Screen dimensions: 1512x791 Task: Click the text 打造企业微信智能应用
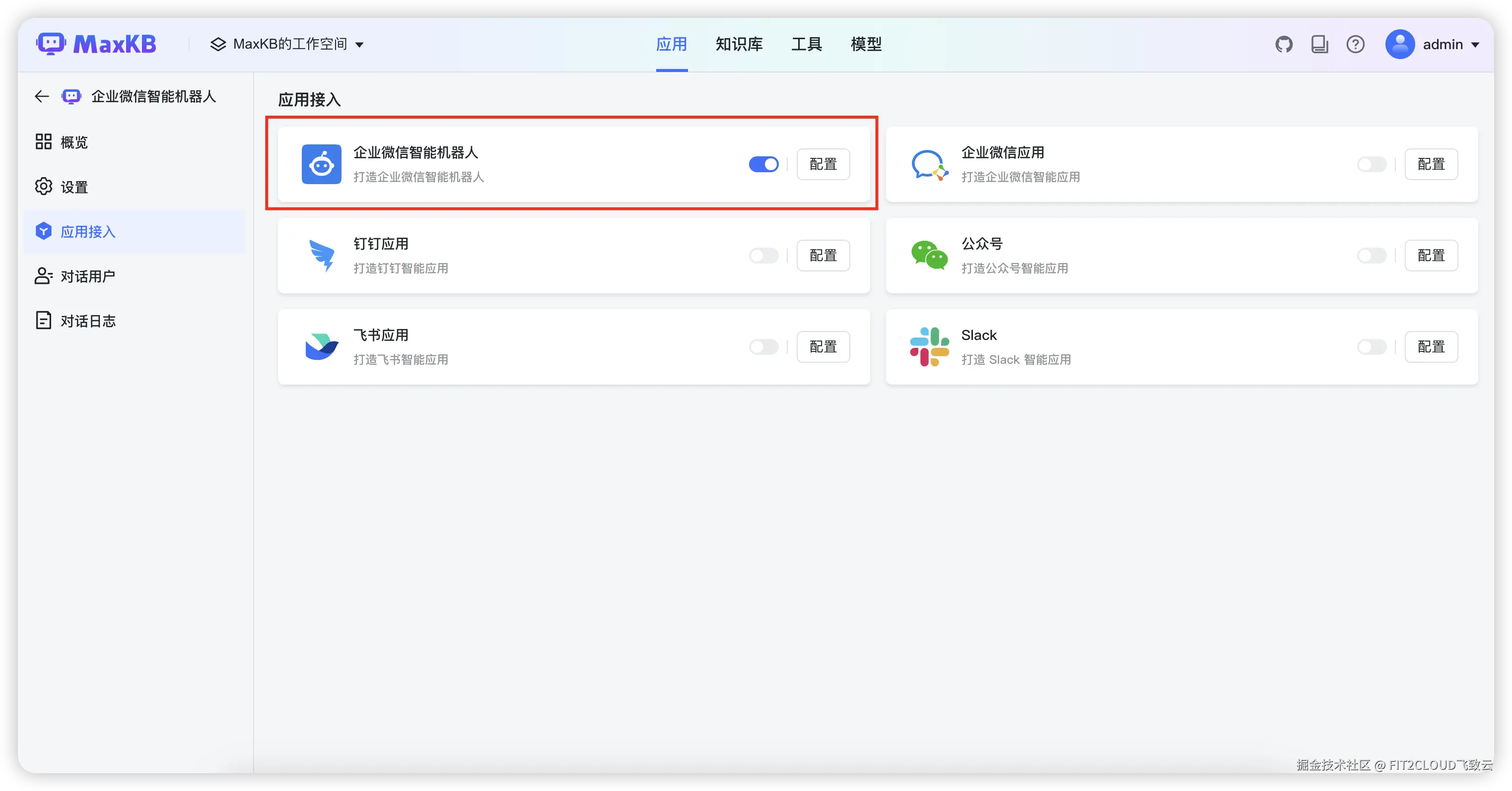click(x=1020, y=177)
